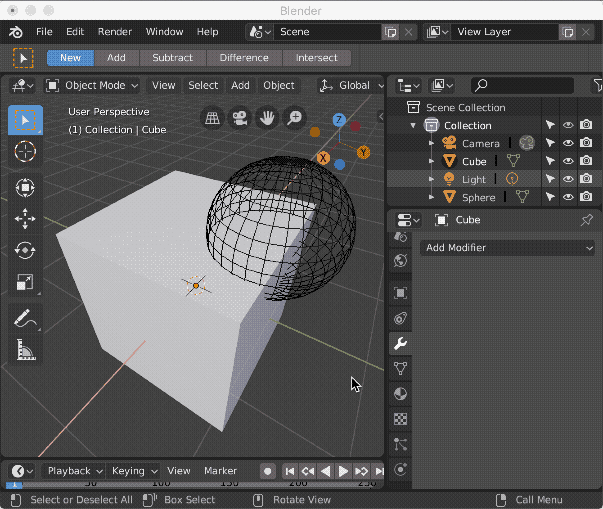This screenshot has height=509, width=603.
Task: Set selection mode to Subtract
Action: pos(172,58)
